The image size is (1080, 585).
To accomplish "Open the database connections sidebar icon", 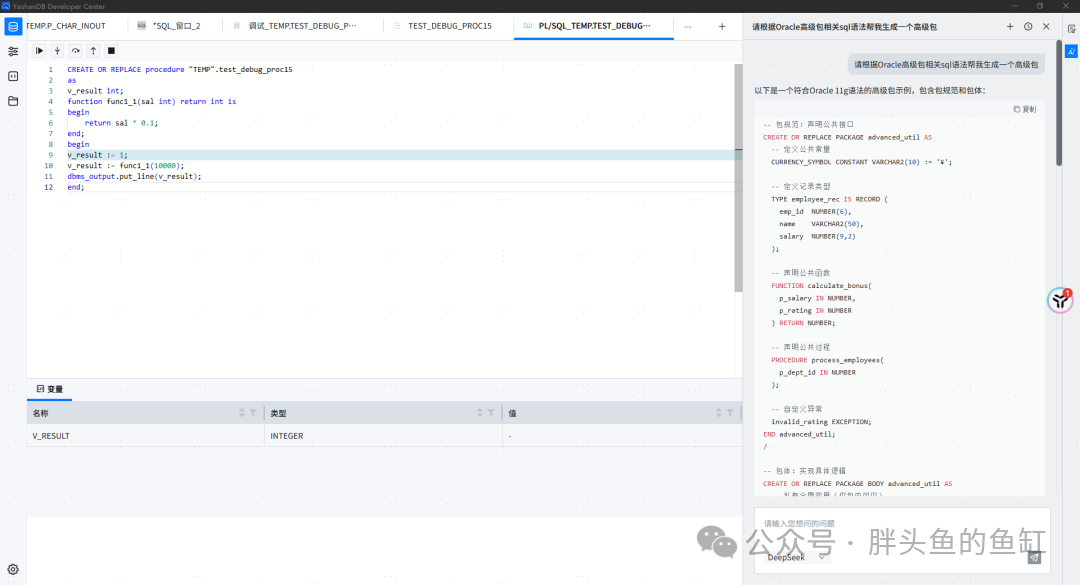I will [13, 27].
